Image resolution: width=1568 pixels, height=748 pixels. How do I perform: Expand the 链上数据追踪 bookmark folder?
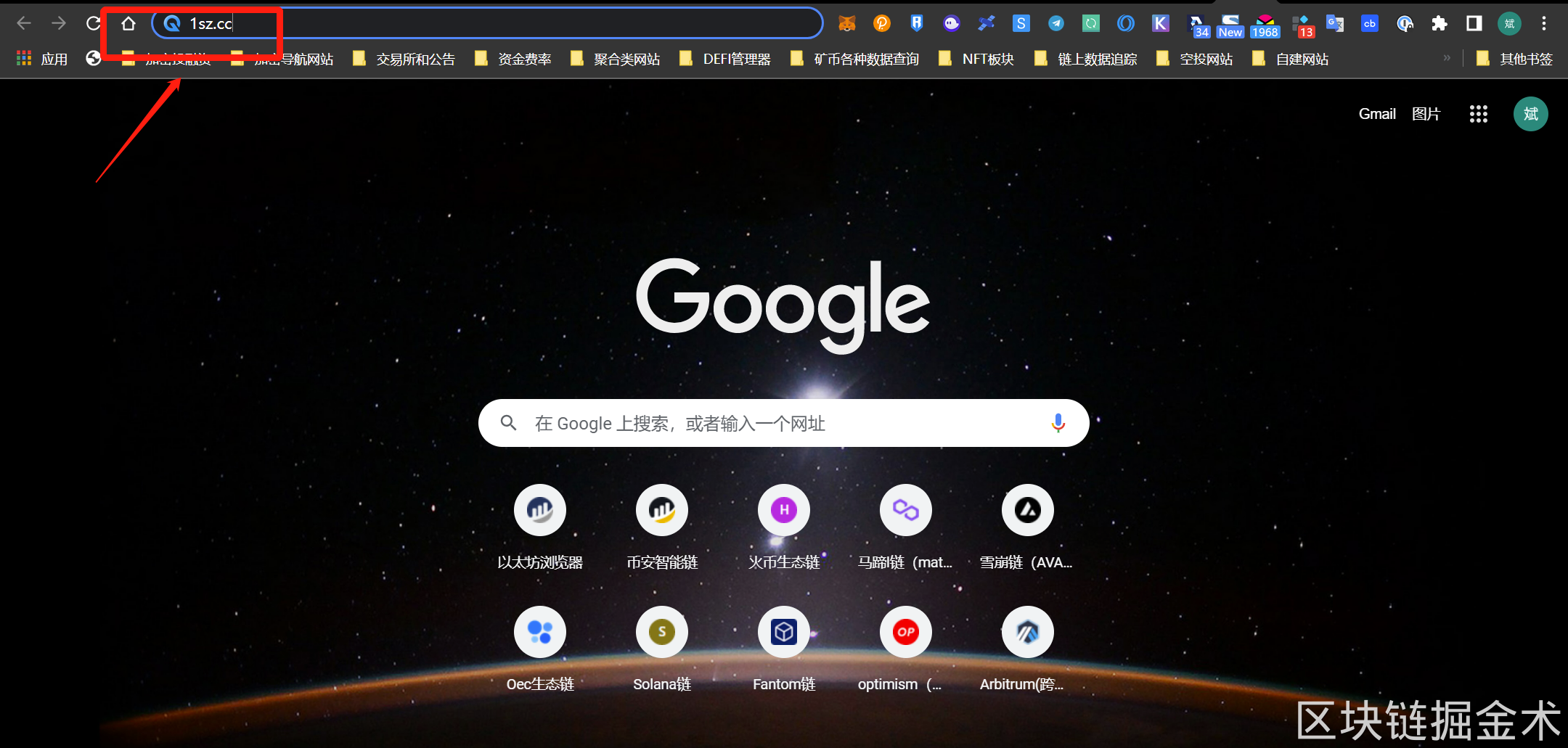pos(1085,59)
